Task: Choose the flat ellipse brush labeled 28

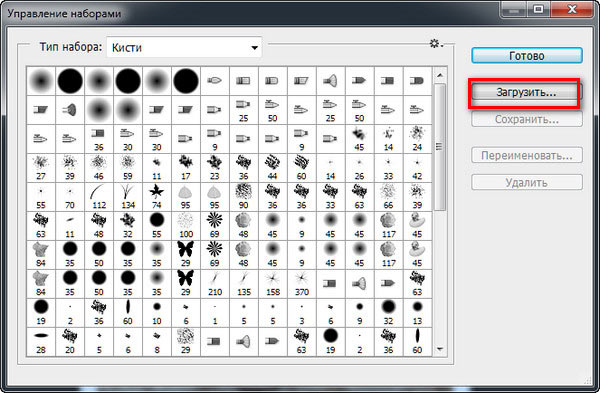Action: pos(41,342)
